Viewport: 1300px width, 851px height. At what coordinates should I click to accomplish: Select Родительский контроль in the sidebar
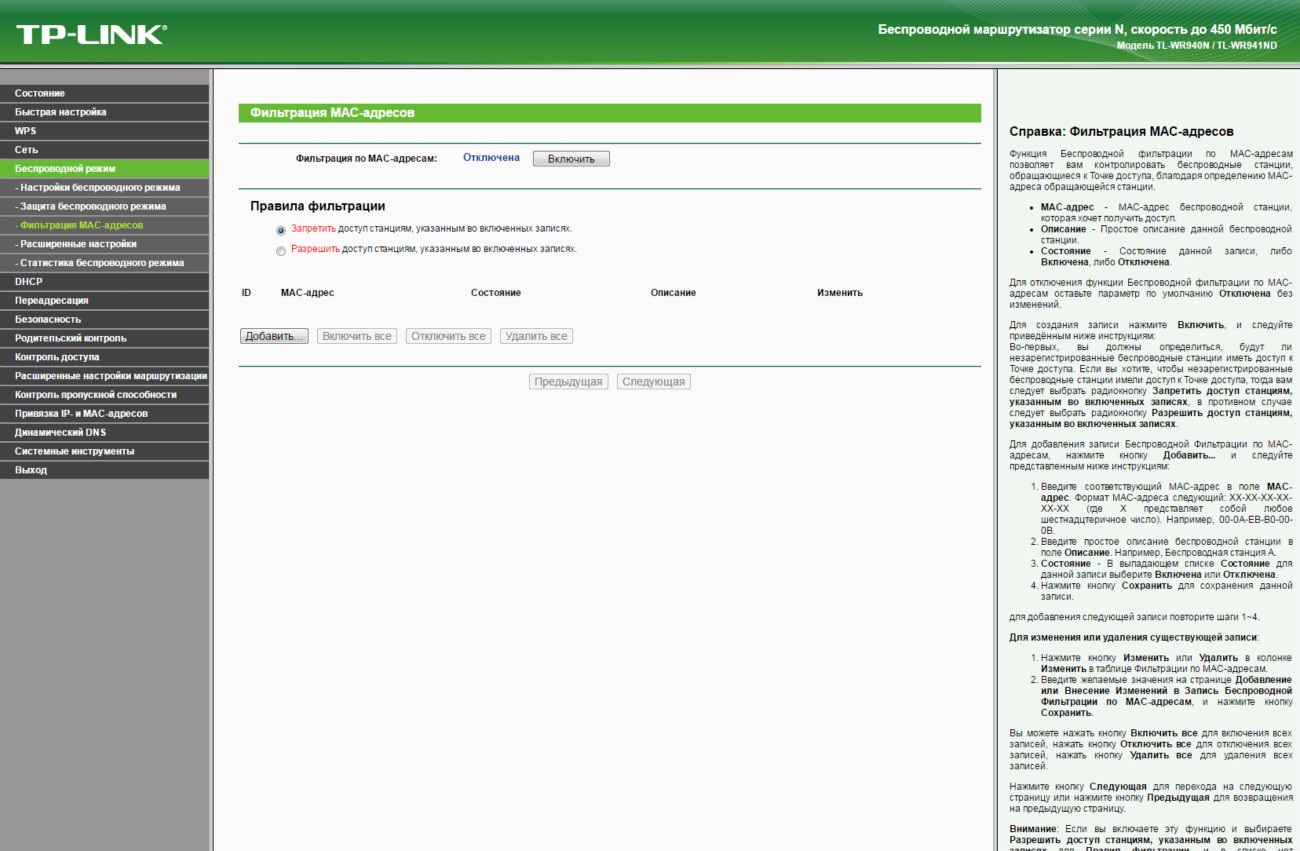[70, 338]
